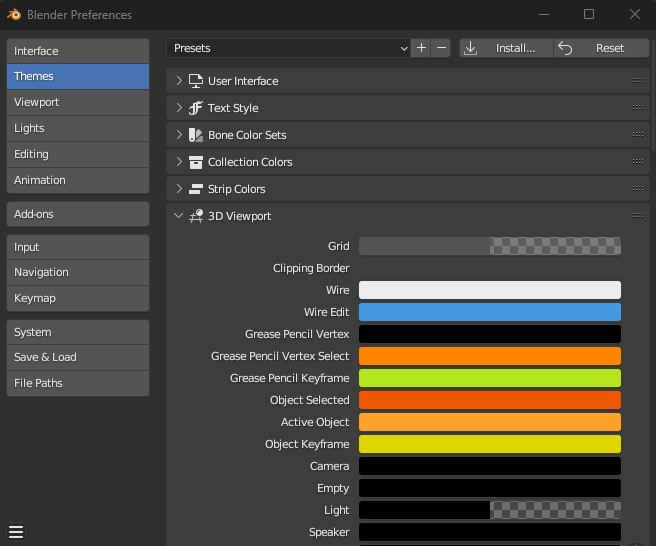Viewport: 656px width, 546px height.
Task: Click the Collection Colors archive icon
Action: [x=195, y=162]
